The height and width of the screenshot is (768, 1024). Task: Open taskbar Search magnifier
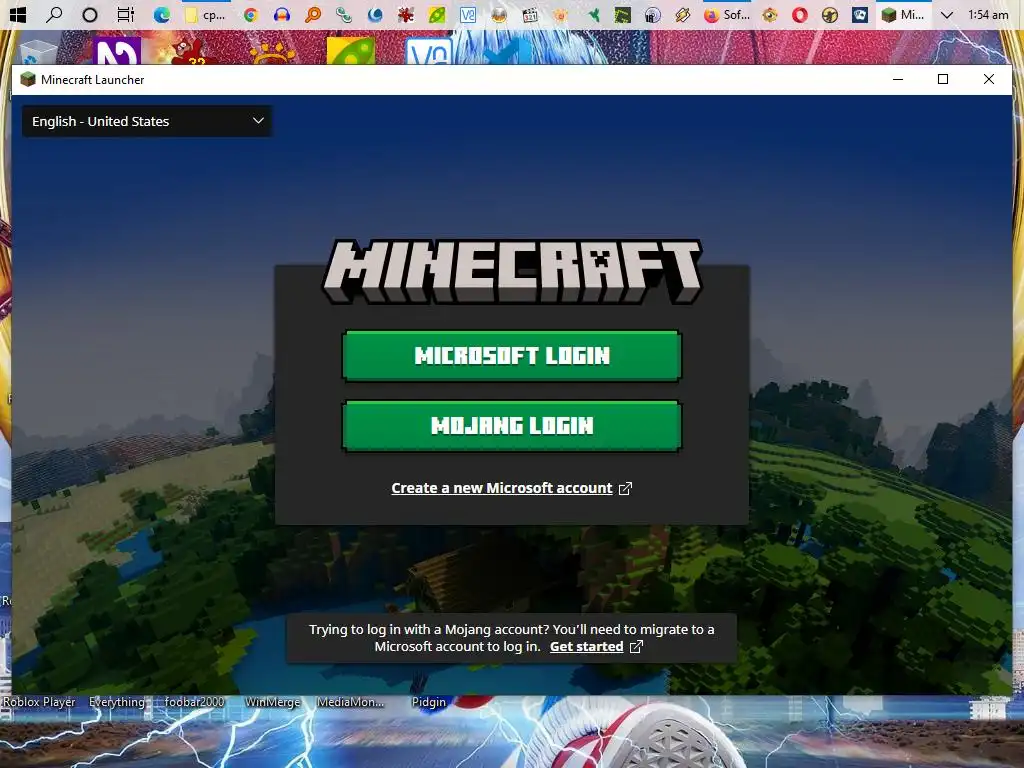(54, 14)
